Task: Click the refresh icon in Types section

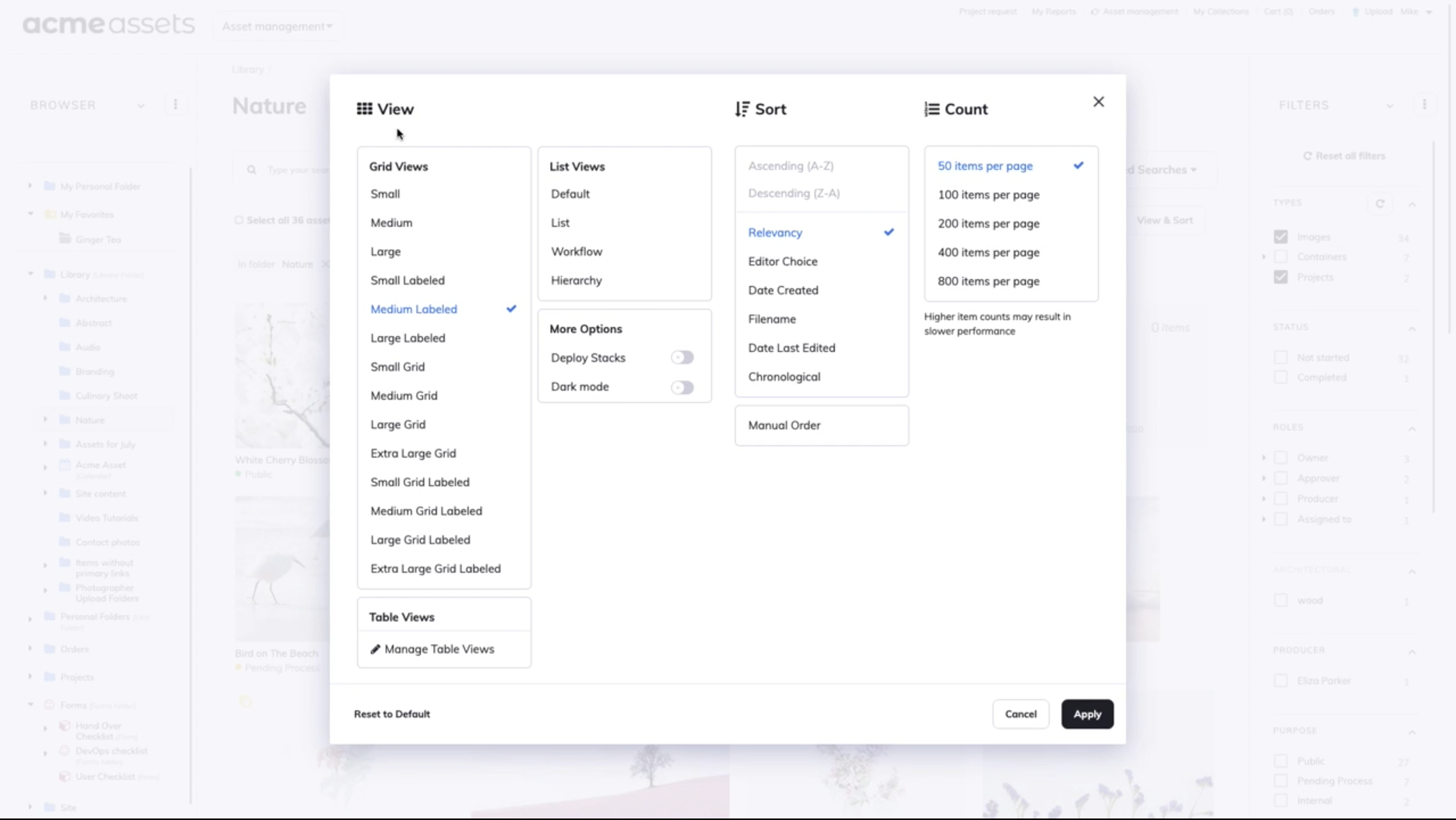Action: coord(1379,203)
